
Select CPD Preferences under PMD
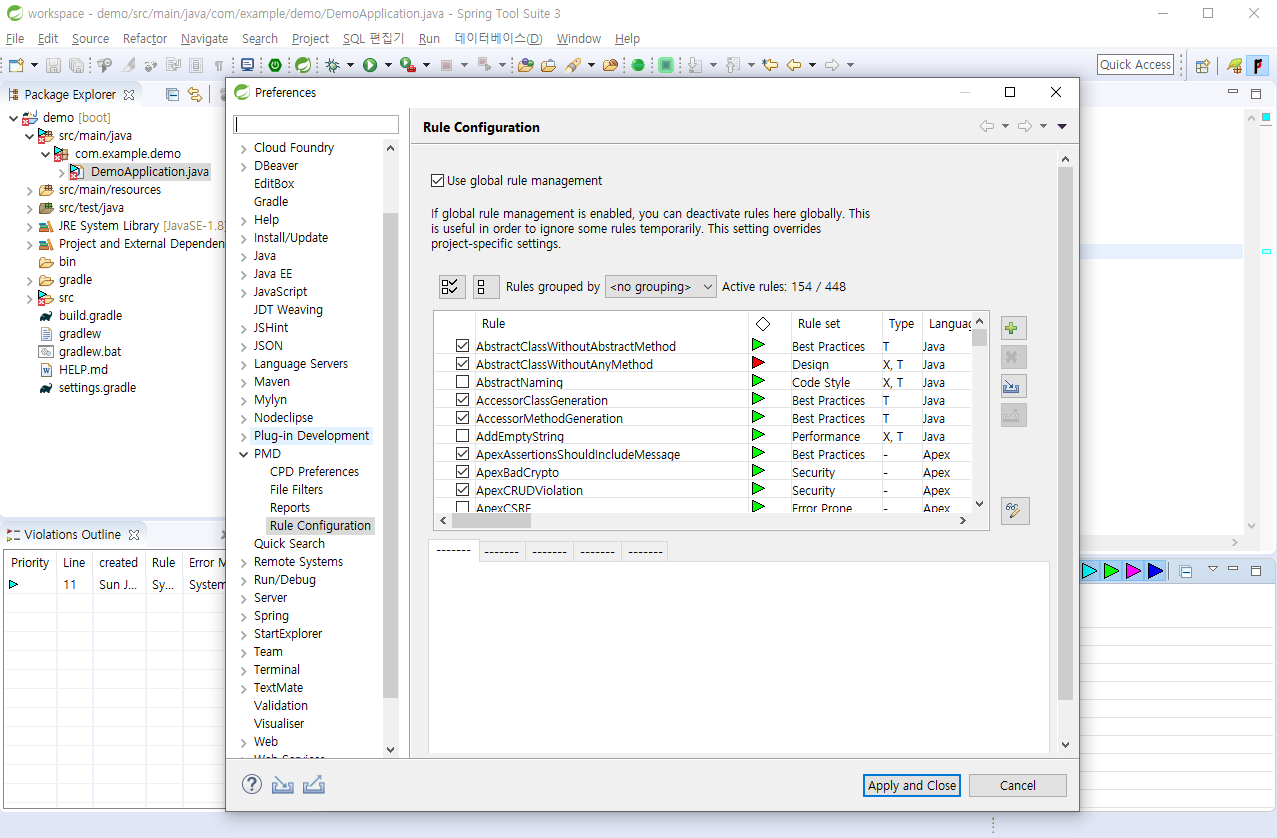coord(314,472)
